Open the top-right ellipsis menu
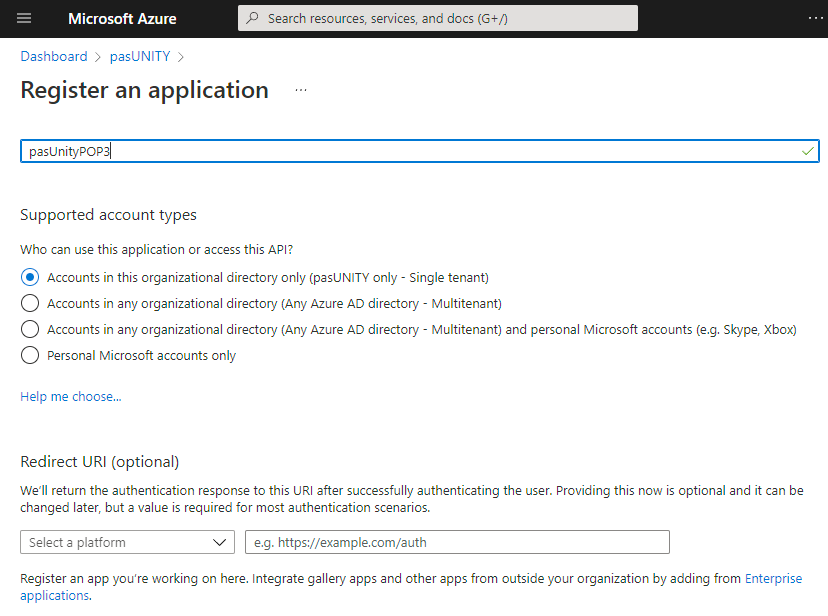The image size is (828, 616). (x=815, y=18)
